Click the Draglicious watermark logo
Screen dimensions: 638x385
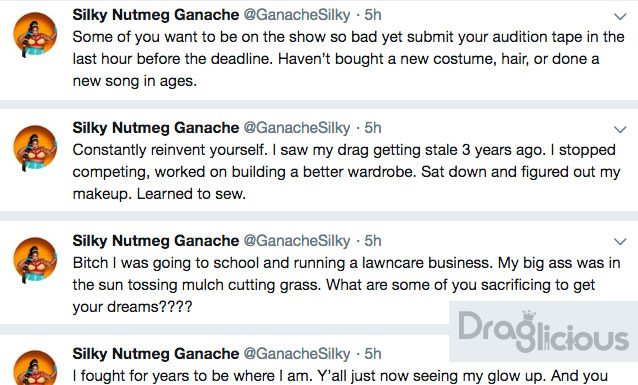[x=544, y=332]
